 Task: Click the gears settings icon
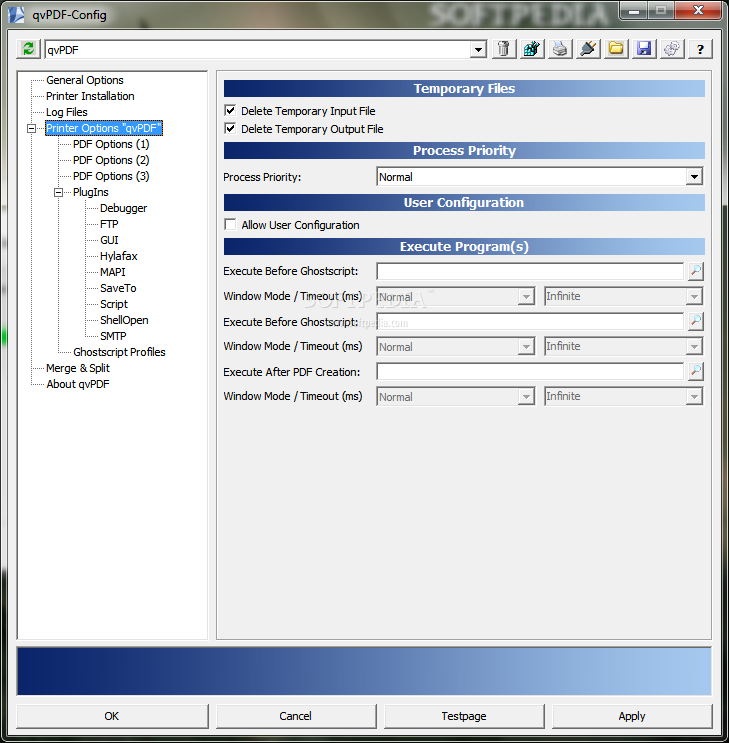(x=672, y=49)
